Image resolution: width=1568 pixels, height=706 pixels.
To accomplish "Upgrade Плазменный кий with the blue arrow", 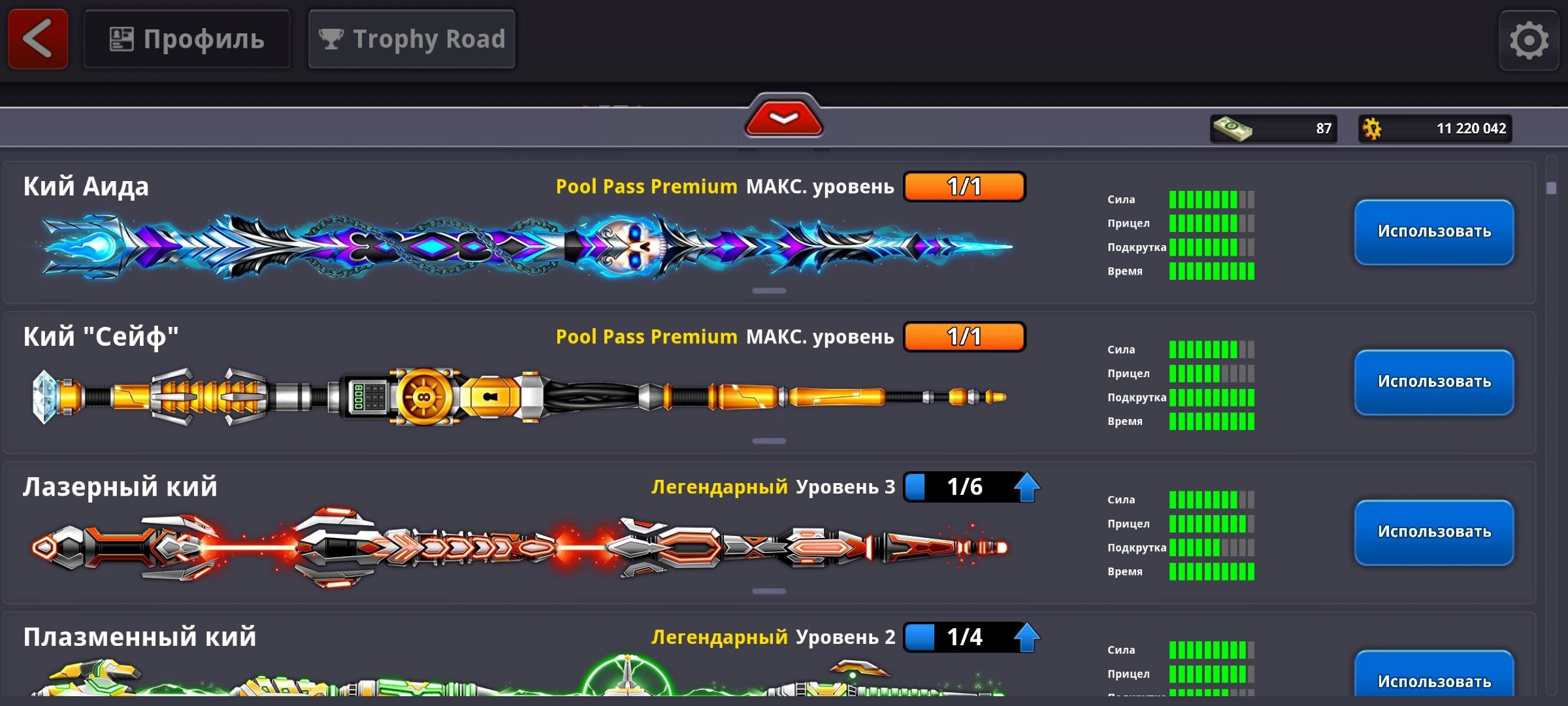I will click(x=1026, y=637).
